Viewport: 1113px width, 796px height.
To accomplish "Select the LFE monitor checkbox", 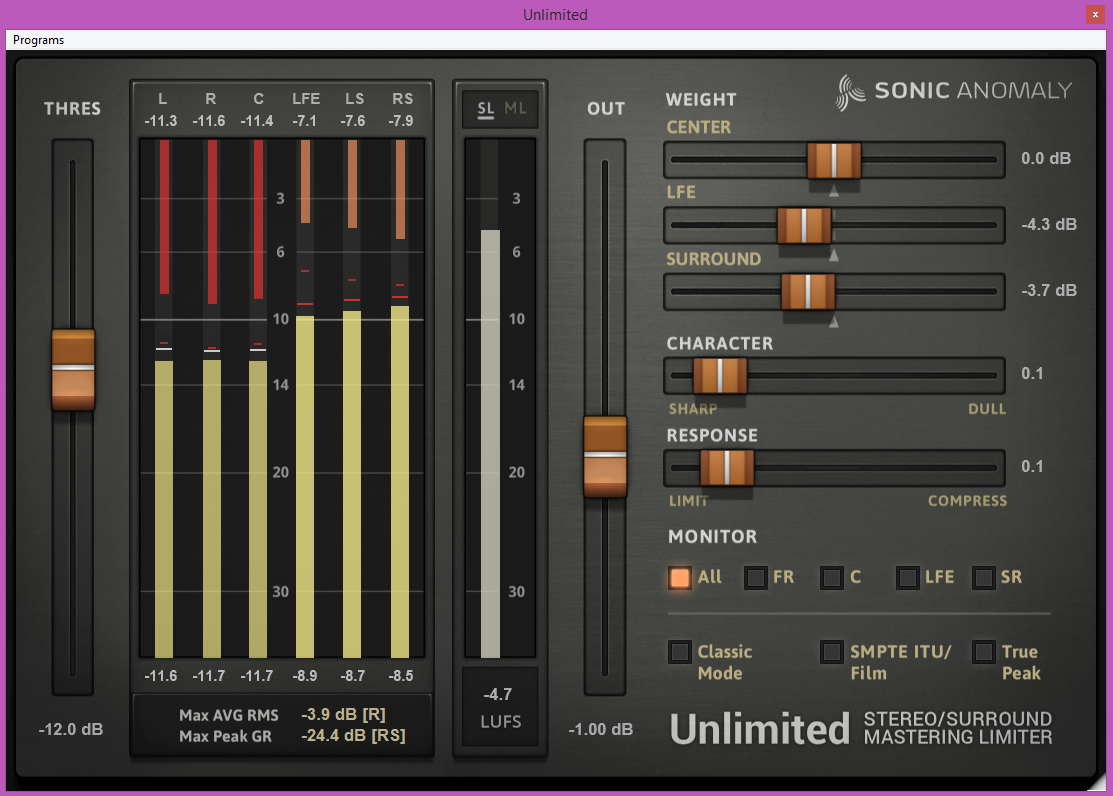I will pyautogui.click(x=907, y=577).
